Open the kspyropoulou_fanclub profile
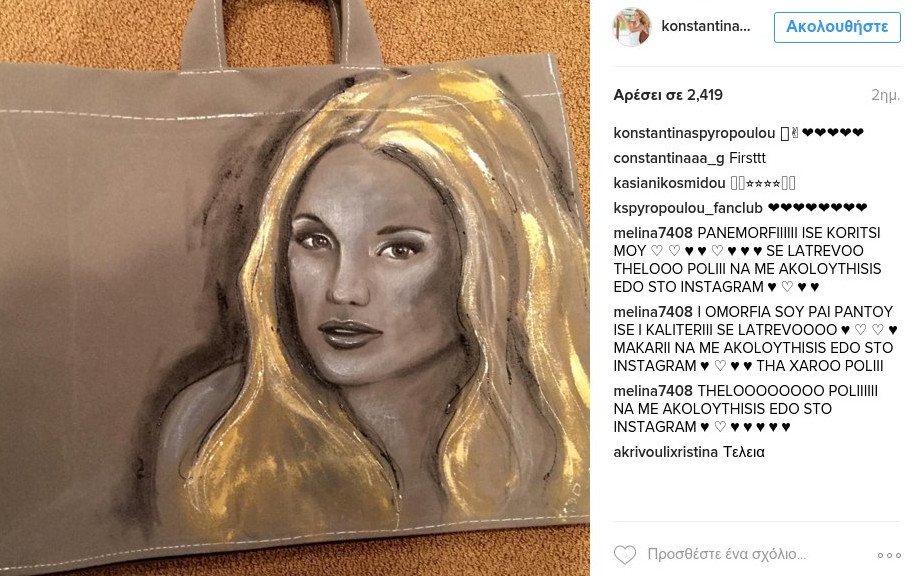Screen dimensions: 912x576 tap(687, 208)
